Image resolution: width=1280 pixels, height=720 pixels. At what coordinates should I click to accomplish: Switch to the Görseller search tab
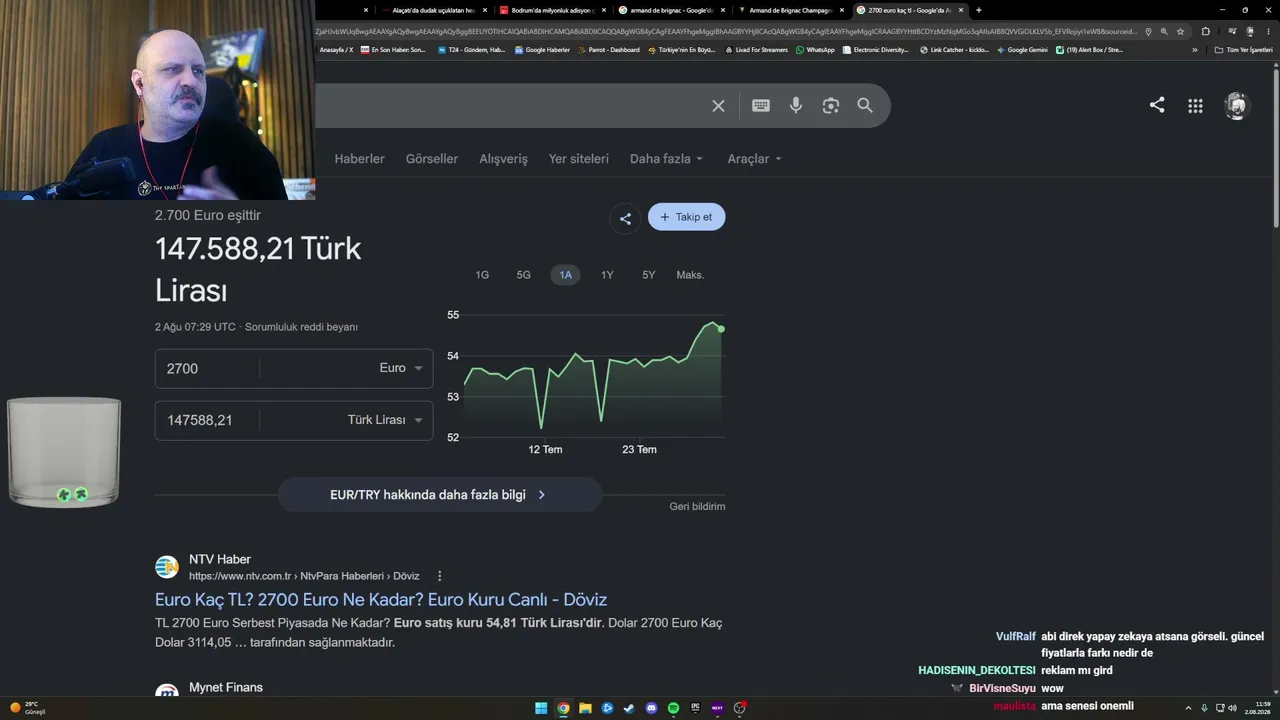pos(432,159)
